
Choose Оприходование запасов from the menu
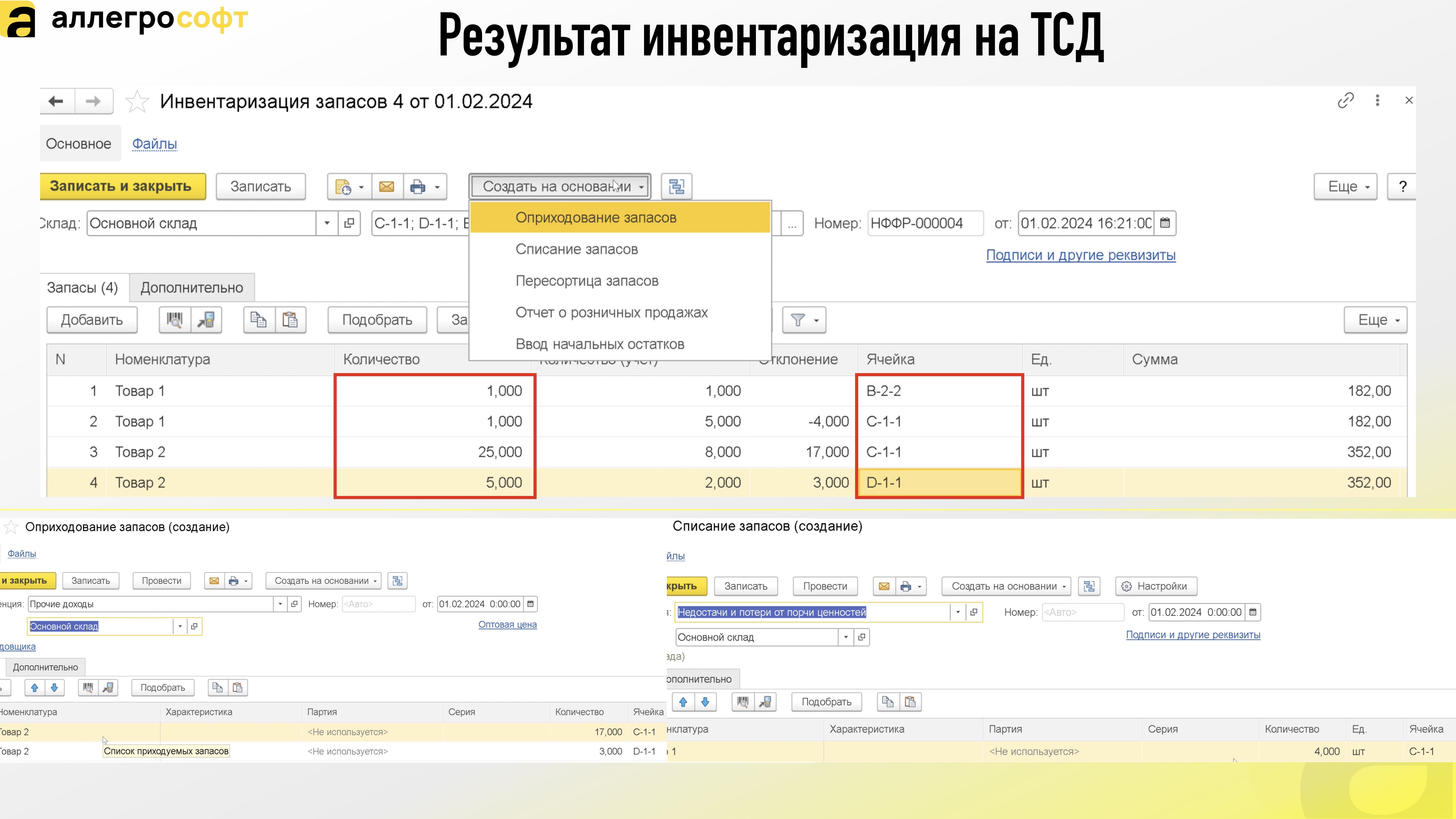pos(620,218)
